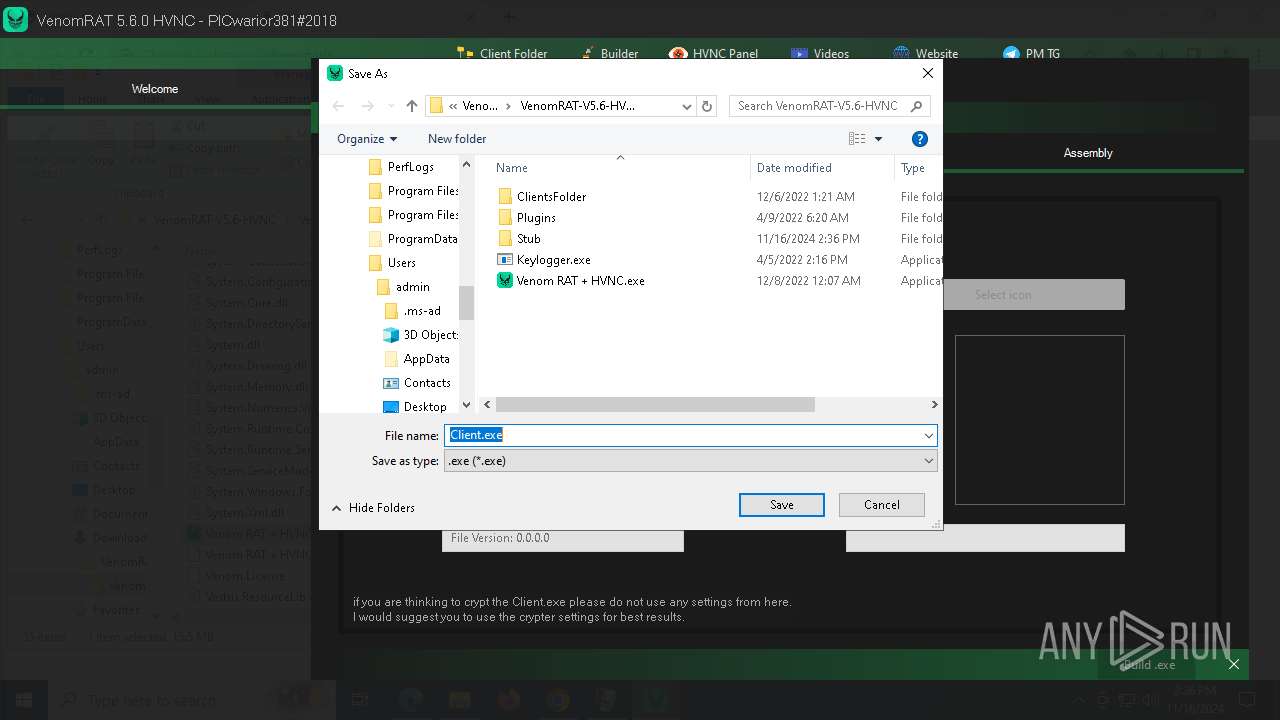Click the File Version field behind dialog
Image resolution: width=1280 pixels, height=720 pixels.
pyautogui.click(x=563, y=538)
